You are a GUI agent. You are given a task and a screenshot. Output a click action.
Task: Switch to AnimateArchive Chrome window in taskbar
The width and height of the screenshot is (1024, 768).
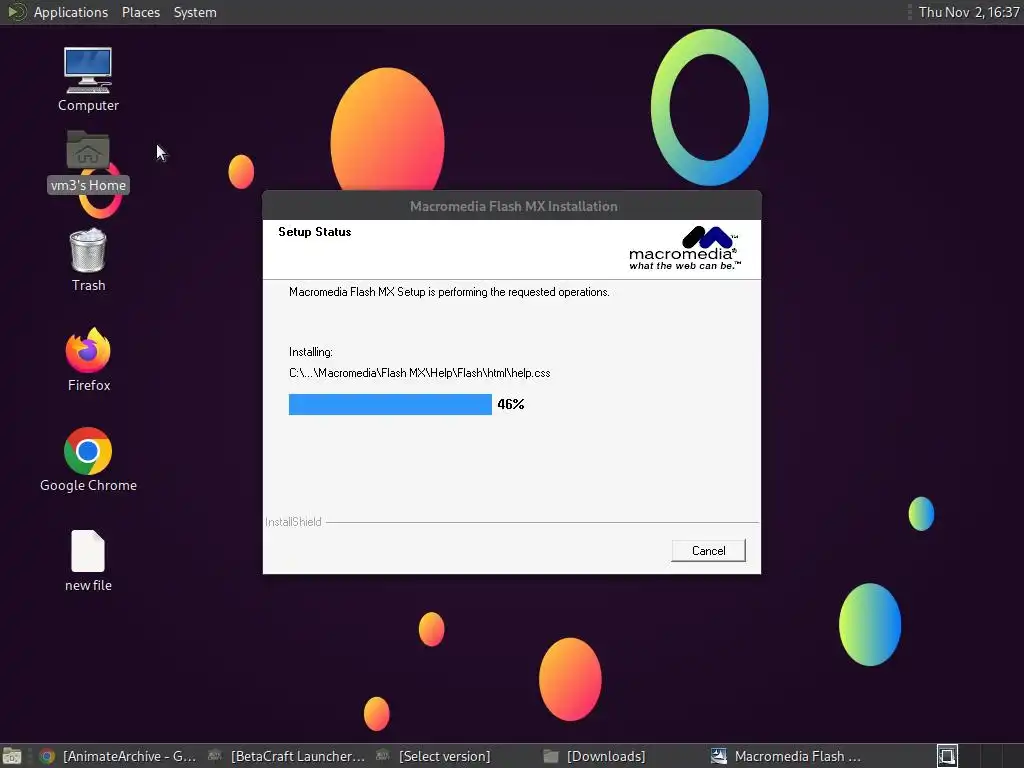pos(118,756)
